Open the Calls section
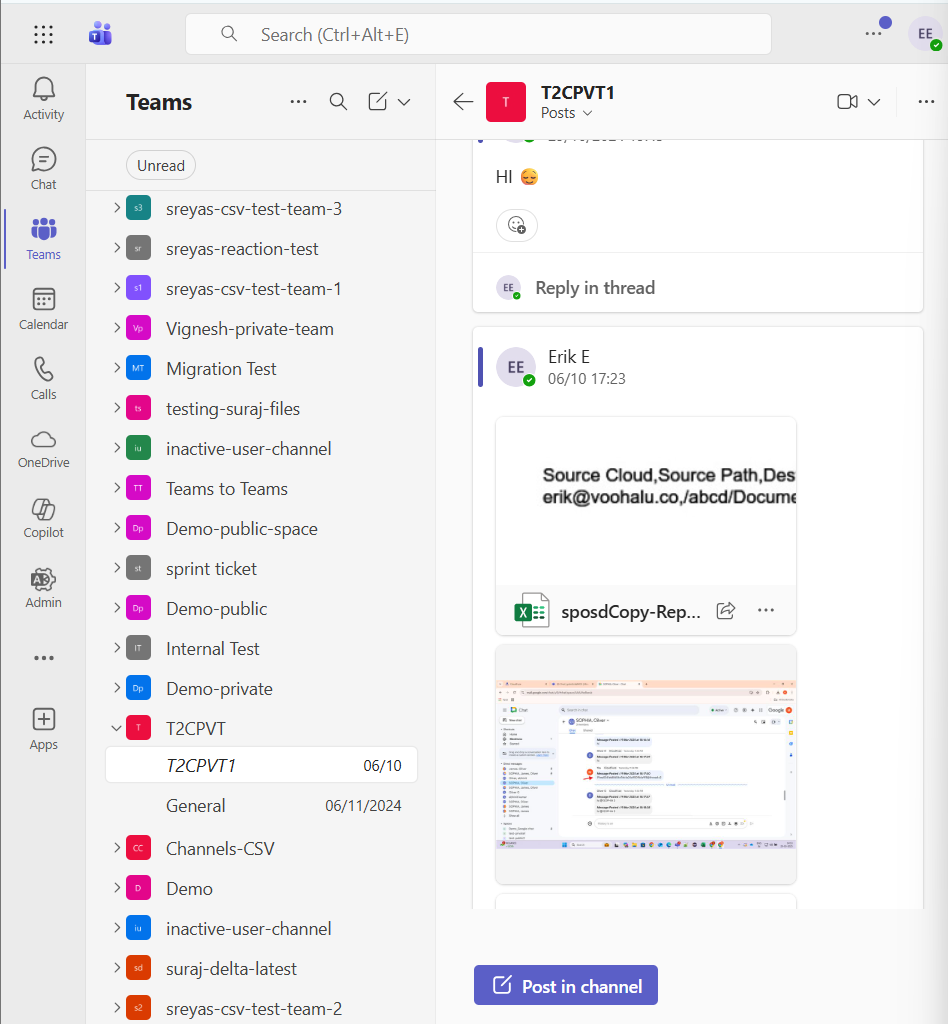 pos(43,378)
